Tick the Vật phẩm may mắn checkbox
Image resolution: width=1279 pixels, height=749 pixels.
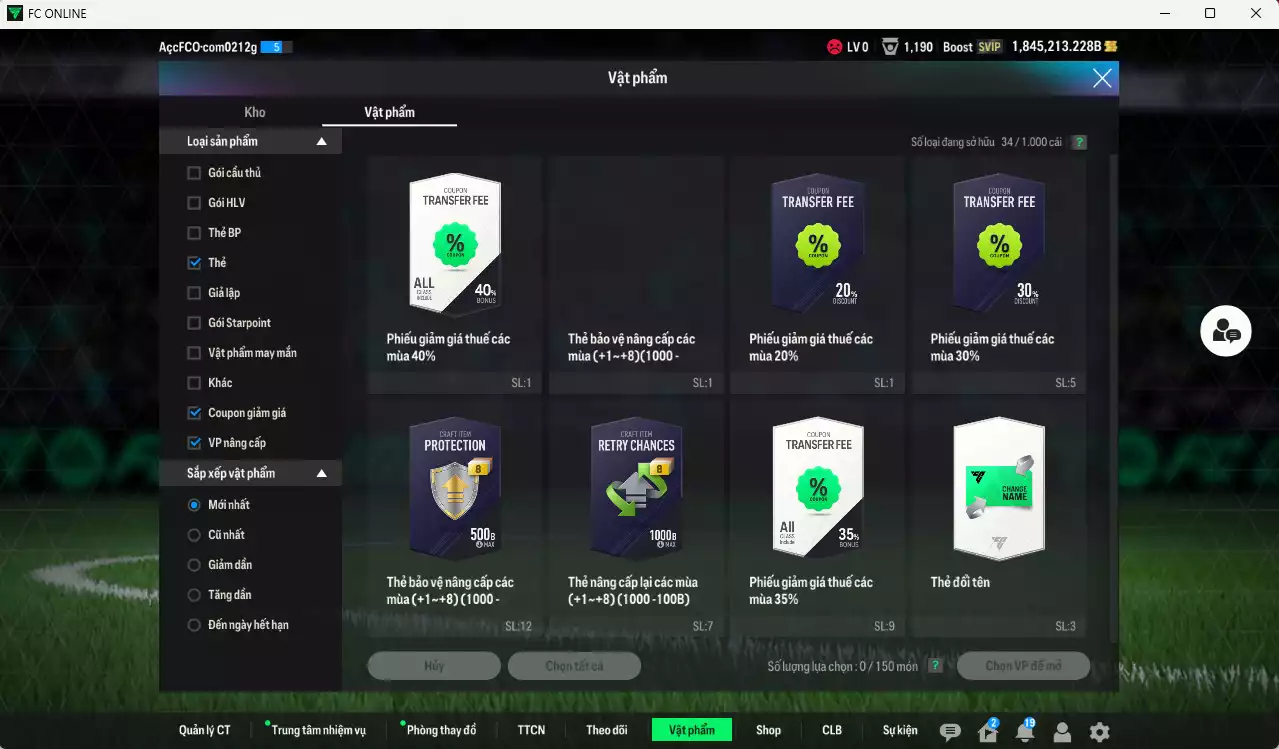point(194,353)
